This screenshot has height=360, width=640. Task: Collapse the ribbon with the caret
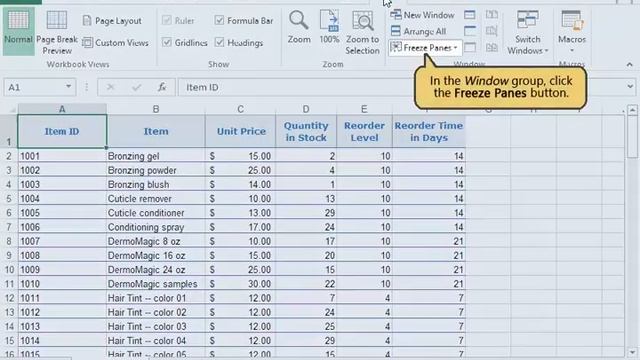629,64
